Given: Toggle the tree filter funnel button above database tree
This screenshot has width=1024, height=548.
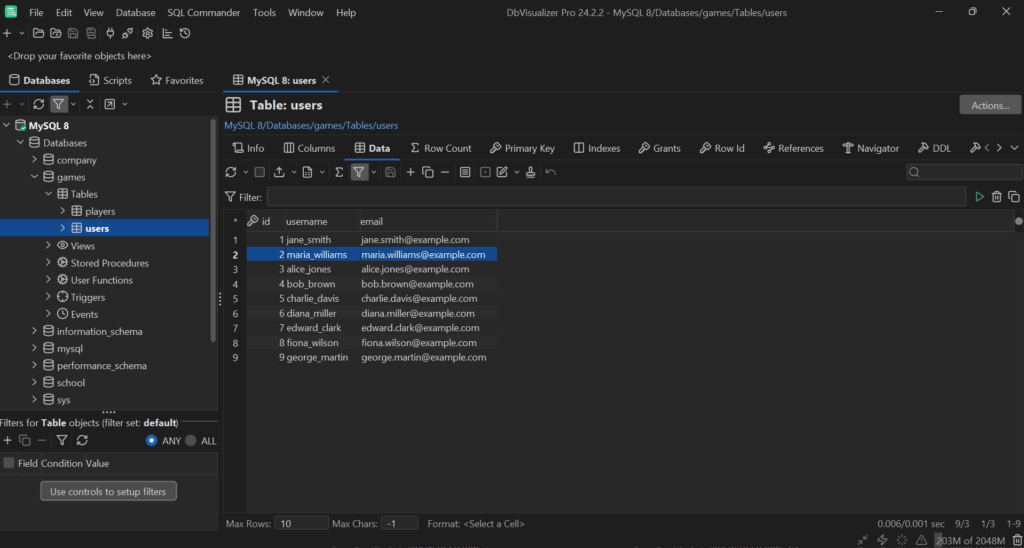Looking at the screenshot, I should [x=59, y=104].
